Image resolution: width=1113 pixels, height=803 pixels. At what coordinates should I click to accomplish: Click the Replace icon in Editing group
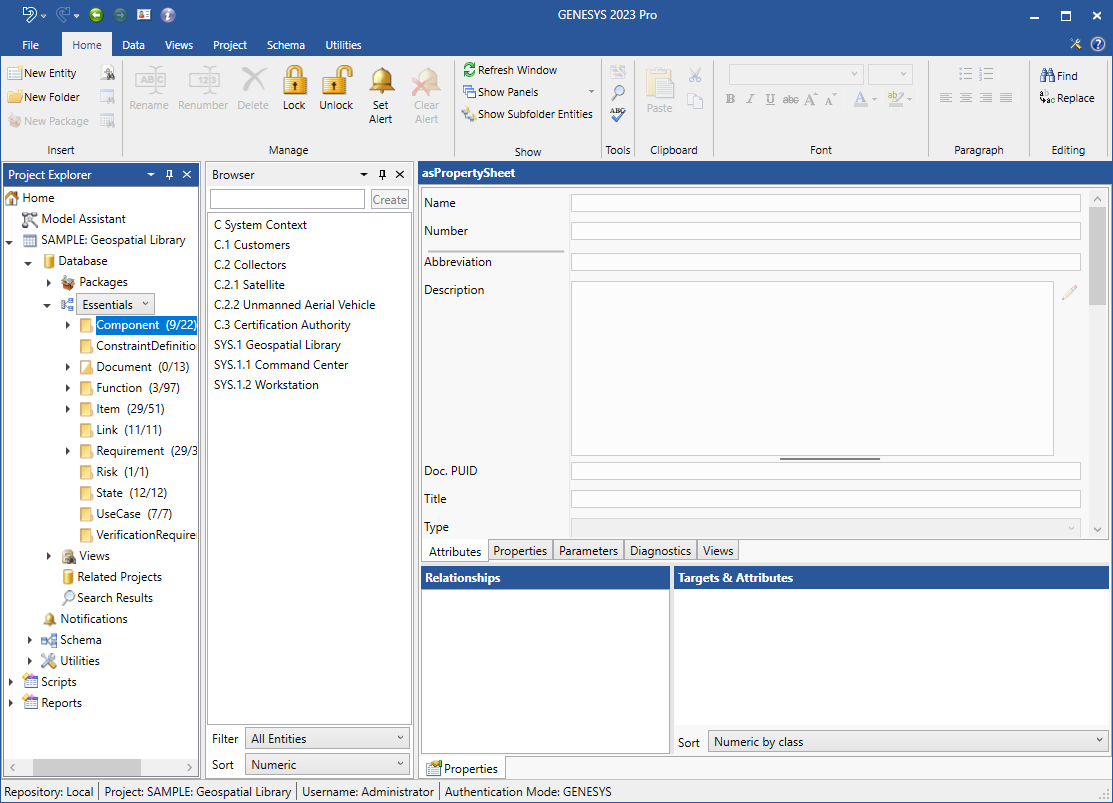tap(1047, 97)
